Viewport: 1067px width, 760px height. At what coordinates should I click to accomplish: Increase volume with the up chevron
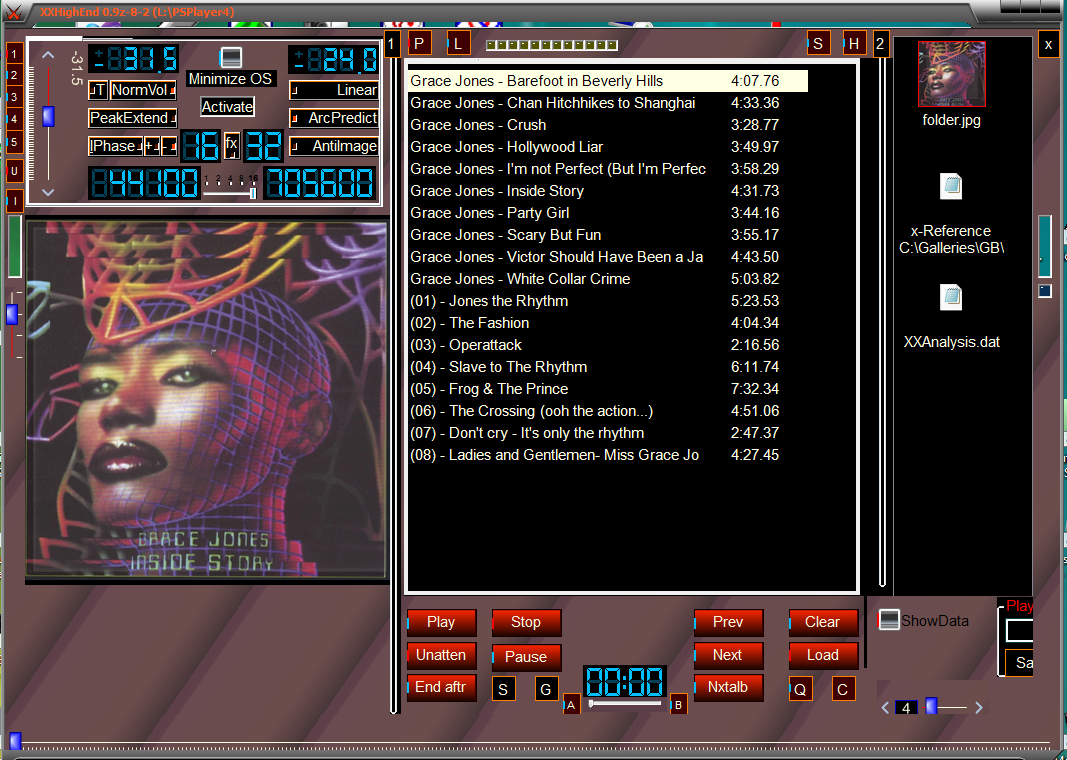[48, 55]
